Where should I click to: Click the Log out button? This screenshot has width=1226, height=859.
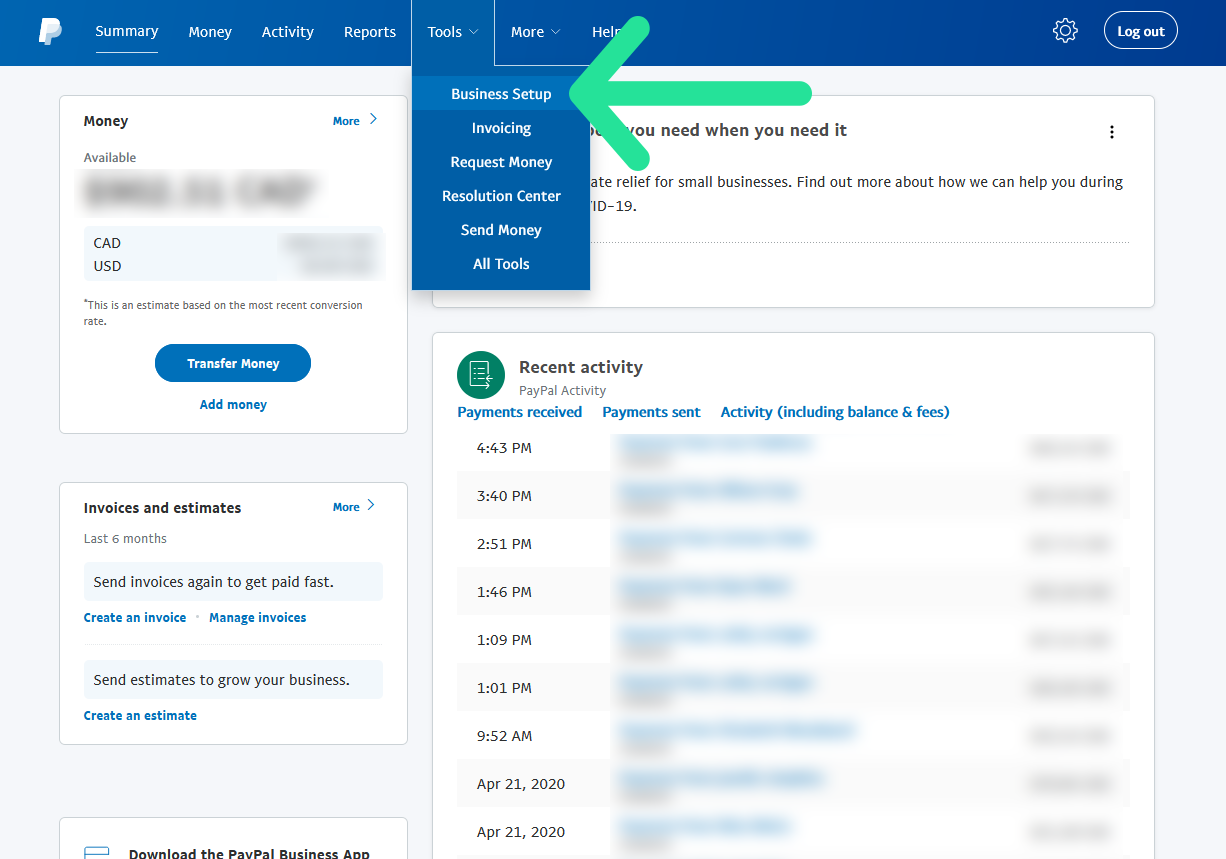tap(1140, 31)
